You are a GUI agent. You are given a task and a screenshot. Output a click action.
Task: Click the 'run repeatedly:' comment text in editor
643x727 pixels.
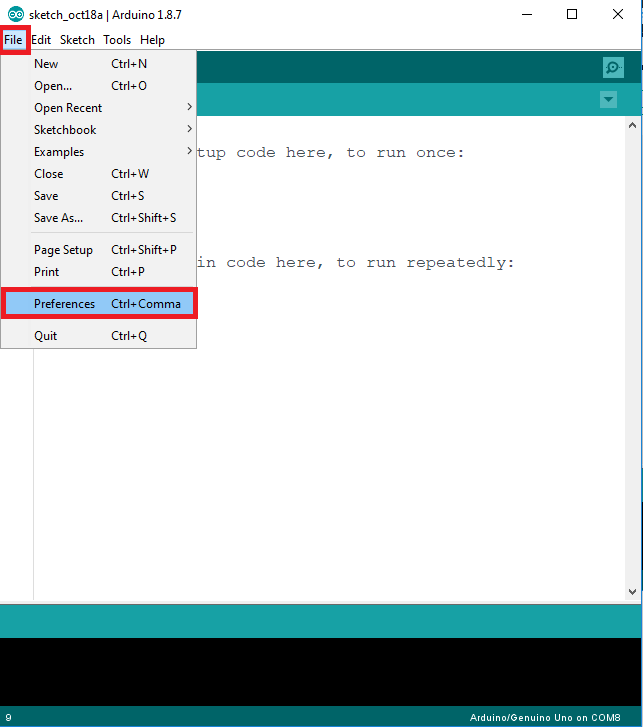point(440,263)
